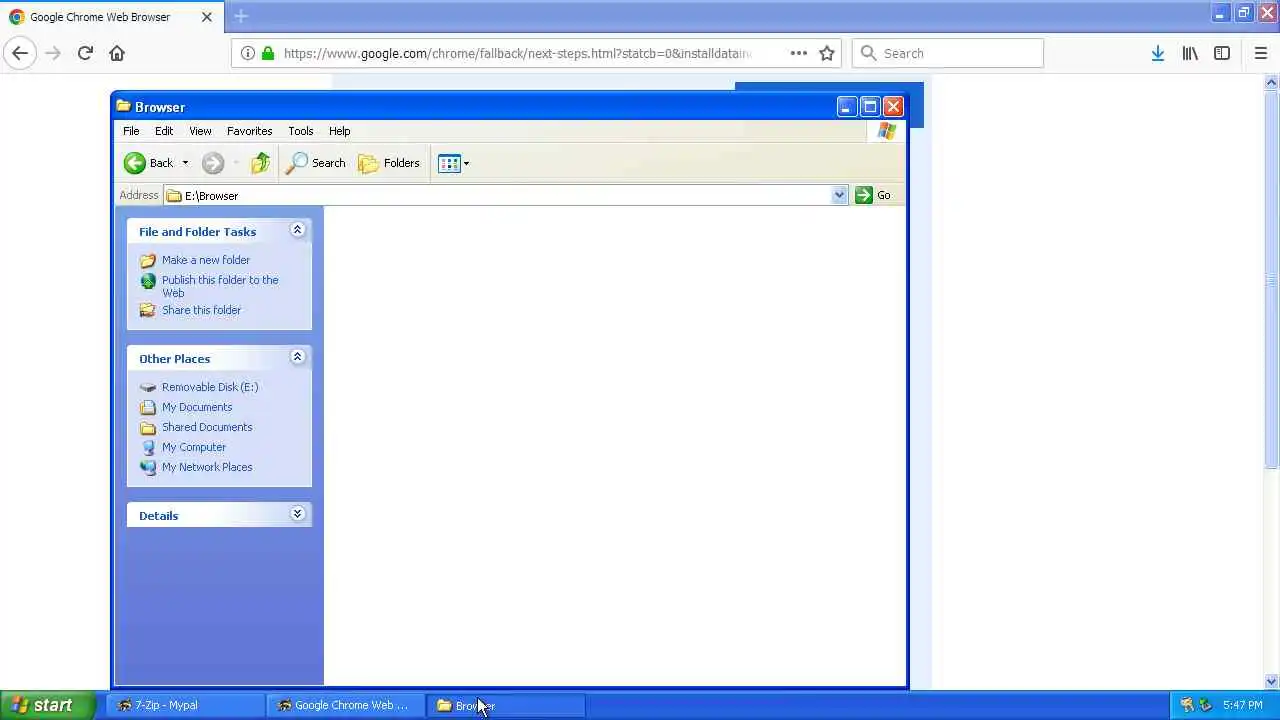Click the browser Forward arrow button
Screen dimensions: 1280x720
point(53,53)
